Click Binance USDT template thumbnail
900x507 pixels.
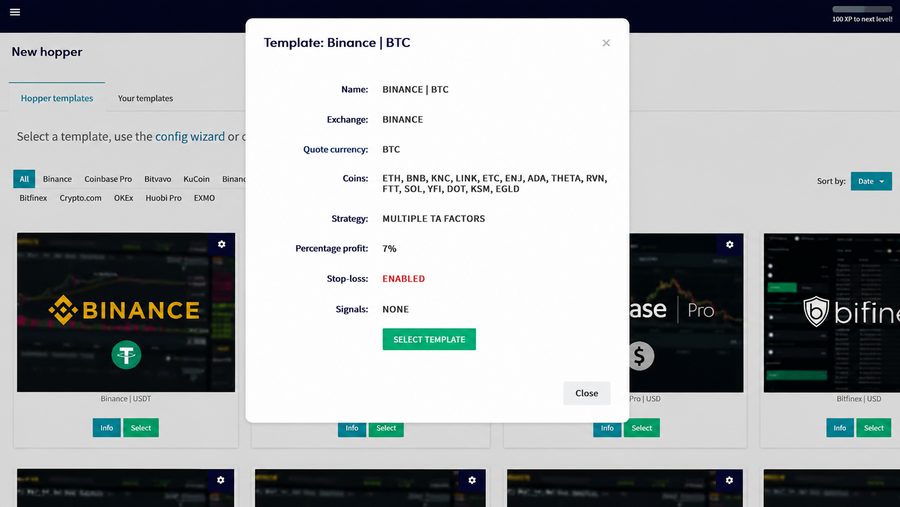126,312
